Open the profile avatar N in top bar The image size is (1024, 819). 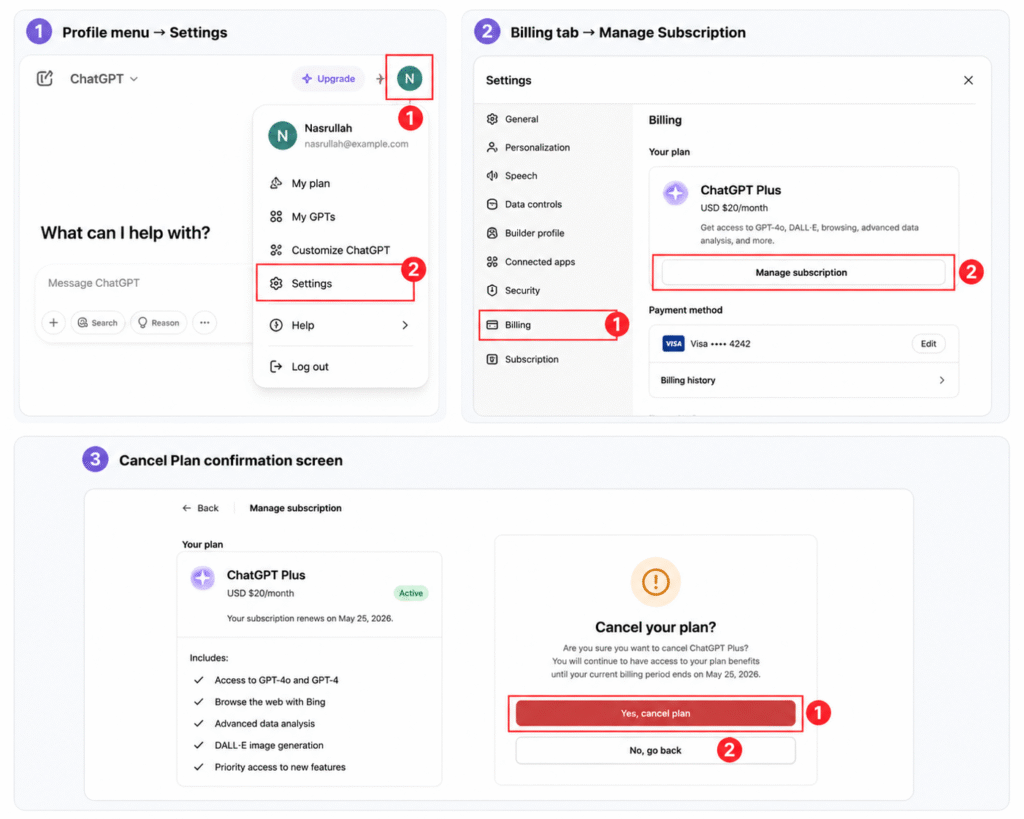pos(409,78)
